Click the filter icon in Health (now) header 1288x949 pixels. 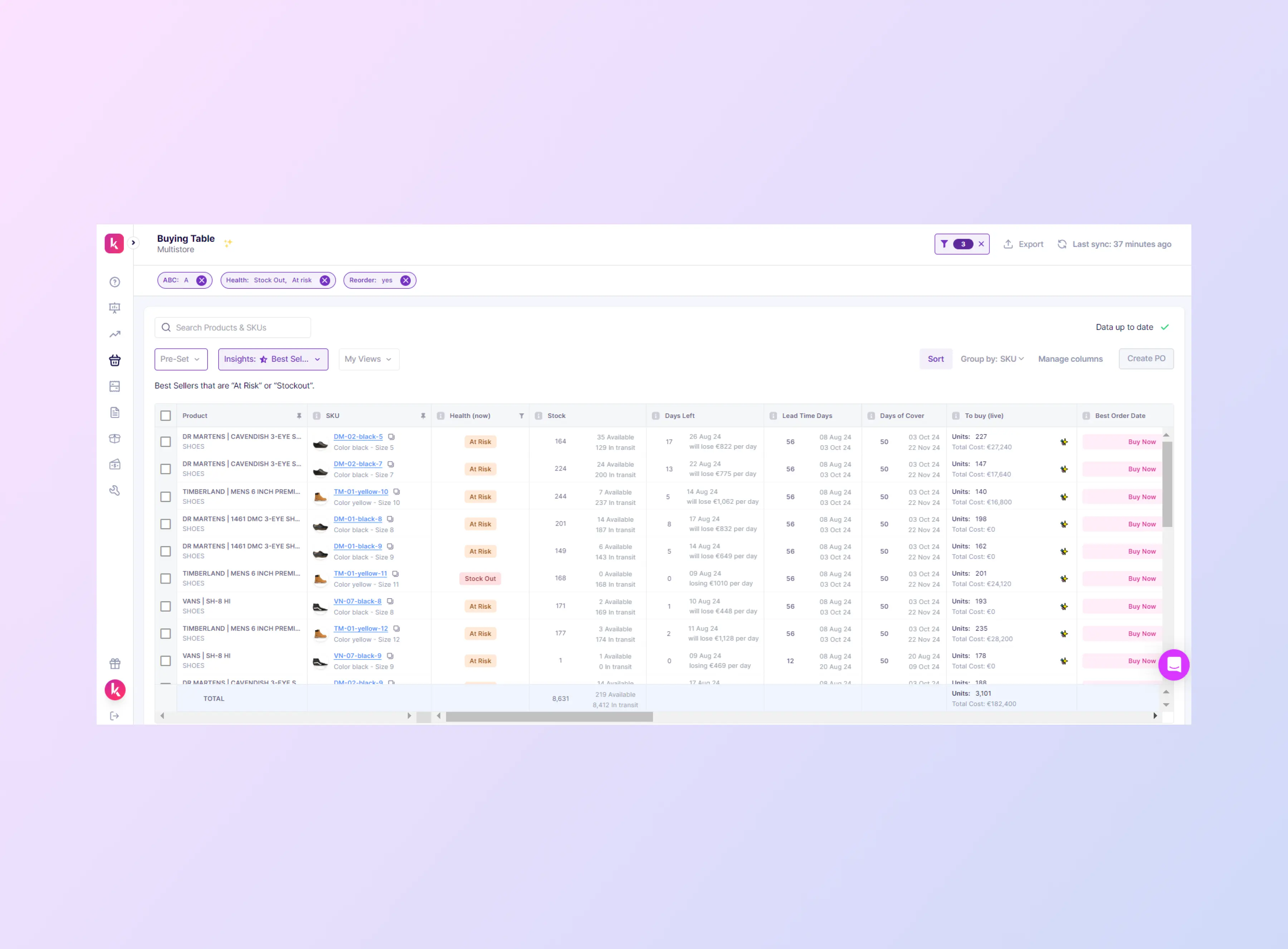[x=521, y=416]
